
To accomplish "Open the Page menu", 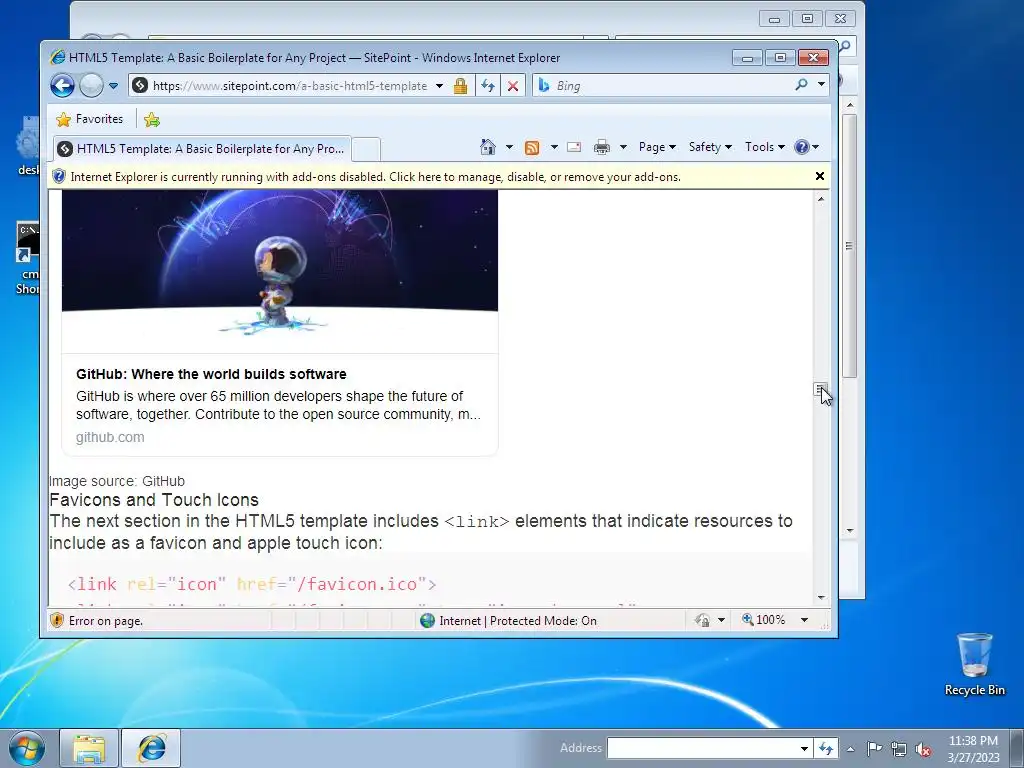I will click(x=657, y=147).
